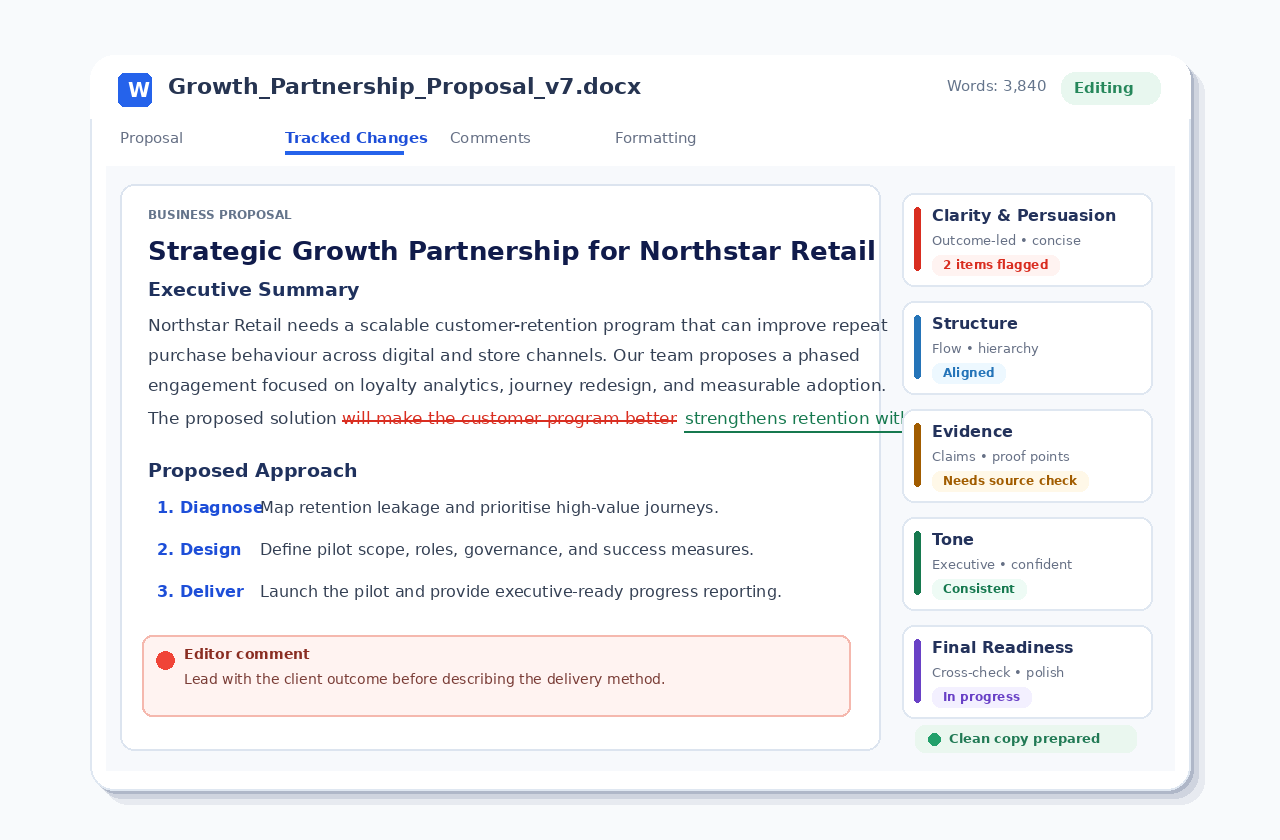Image resolution: width=1280 pixels, height=840 pixels.
Task: Open the Evidence review card
Action: pos(1027,456)
